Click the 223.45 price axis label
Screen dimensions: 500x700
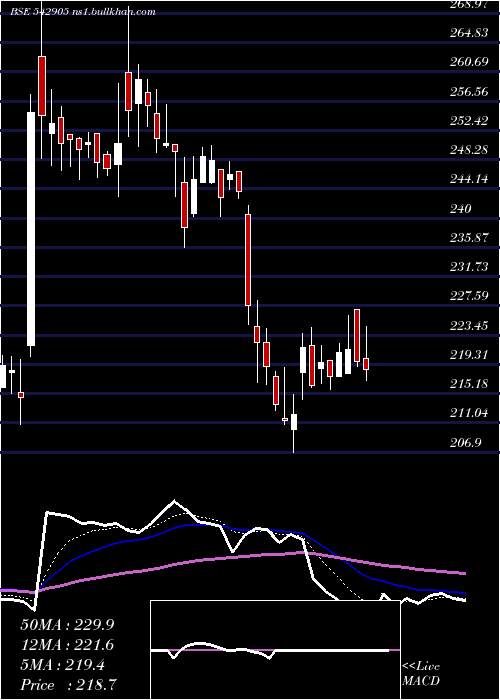(468, 325)
